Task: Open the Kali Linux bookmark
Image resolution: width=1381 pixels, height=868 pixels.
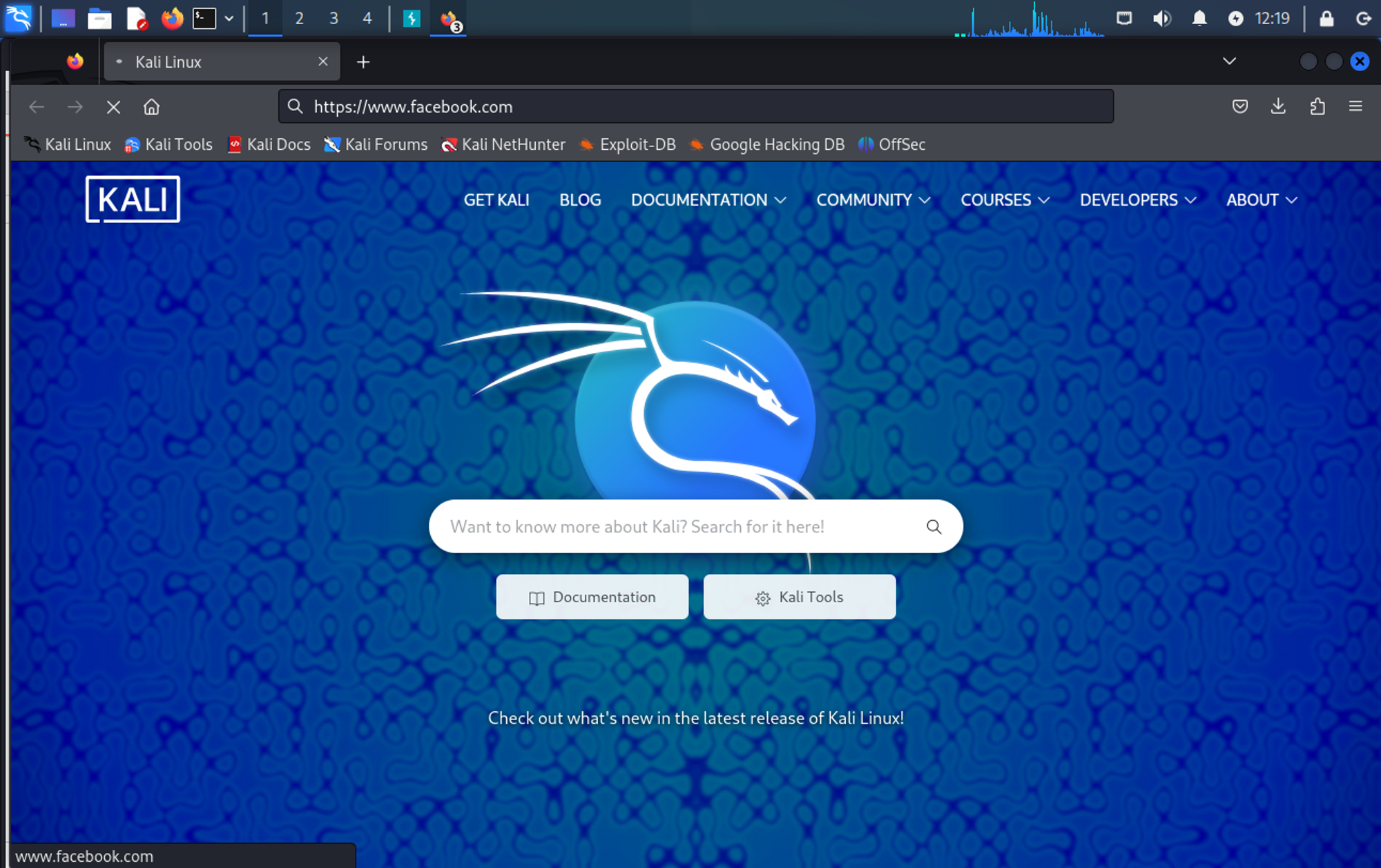Action: coord(68,144)
